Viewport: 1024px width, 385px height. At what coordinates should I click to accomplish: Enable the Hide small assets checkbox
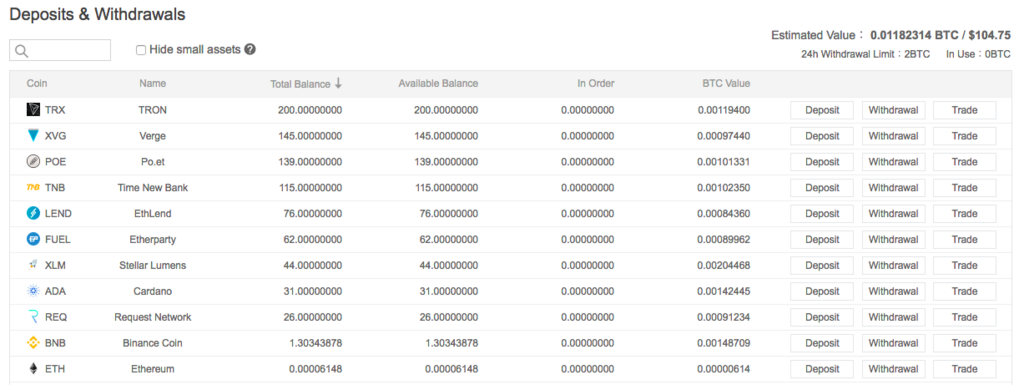[x=140, y=50]
